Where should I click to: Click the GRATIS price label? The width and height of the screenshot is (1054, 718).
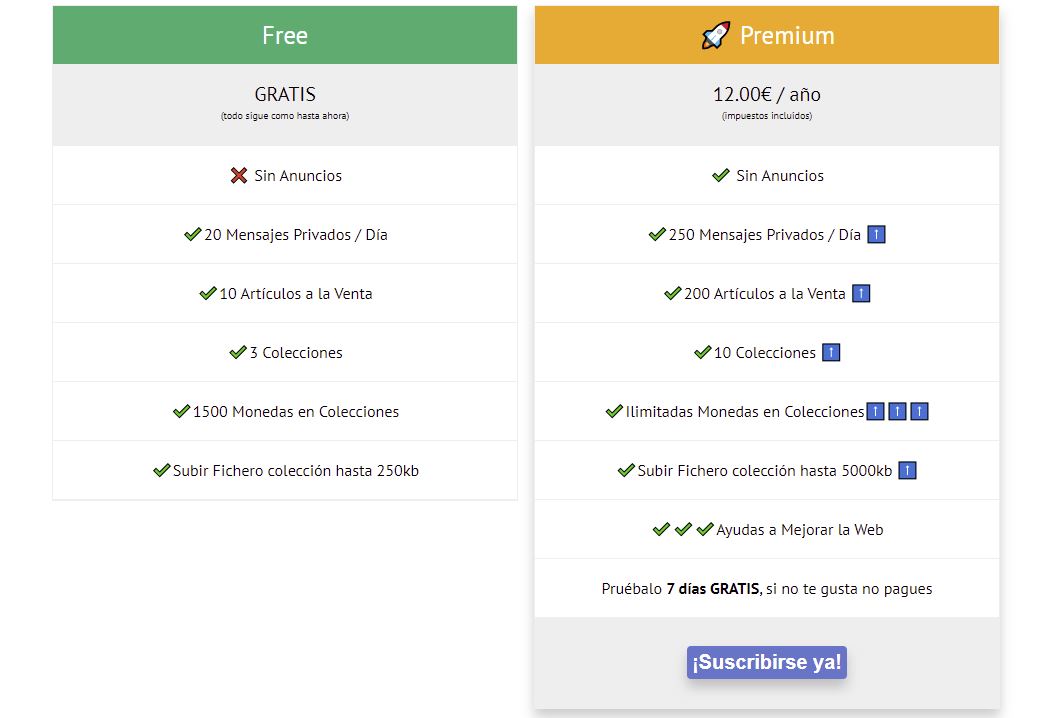coord(285,94)
